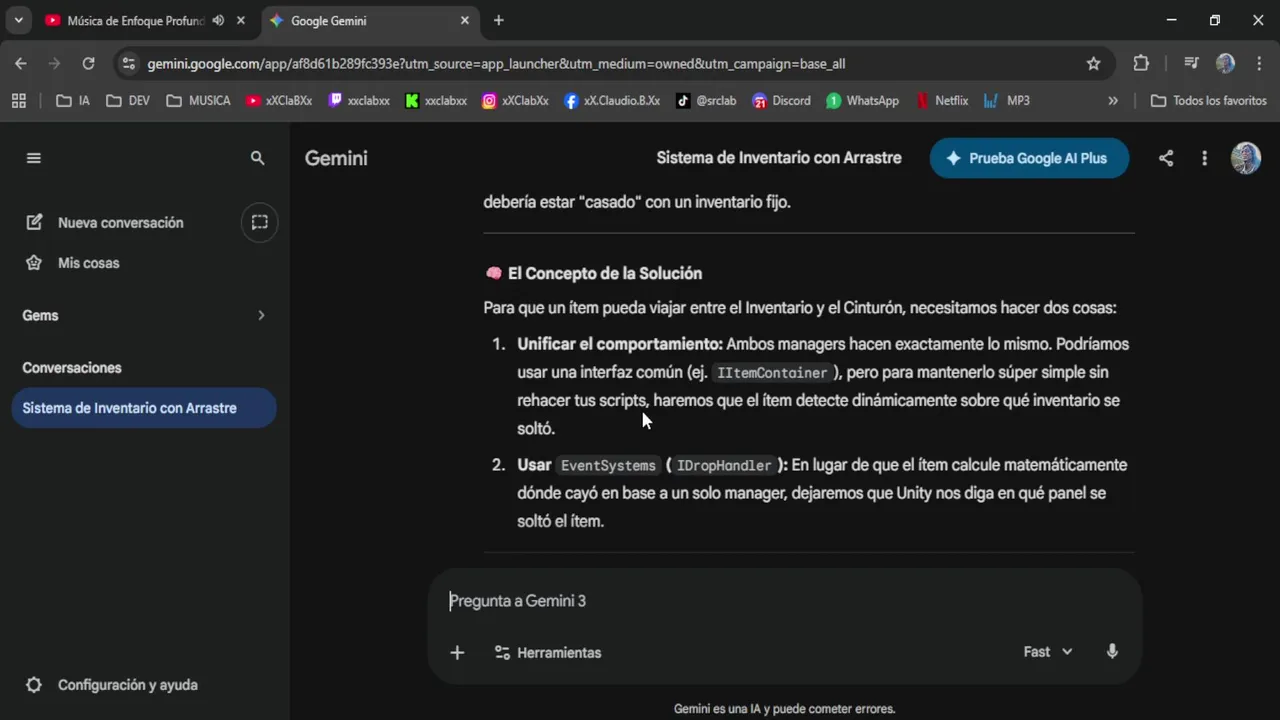
Task: Click the temporary chat icon
Action: tap(260, 222)
